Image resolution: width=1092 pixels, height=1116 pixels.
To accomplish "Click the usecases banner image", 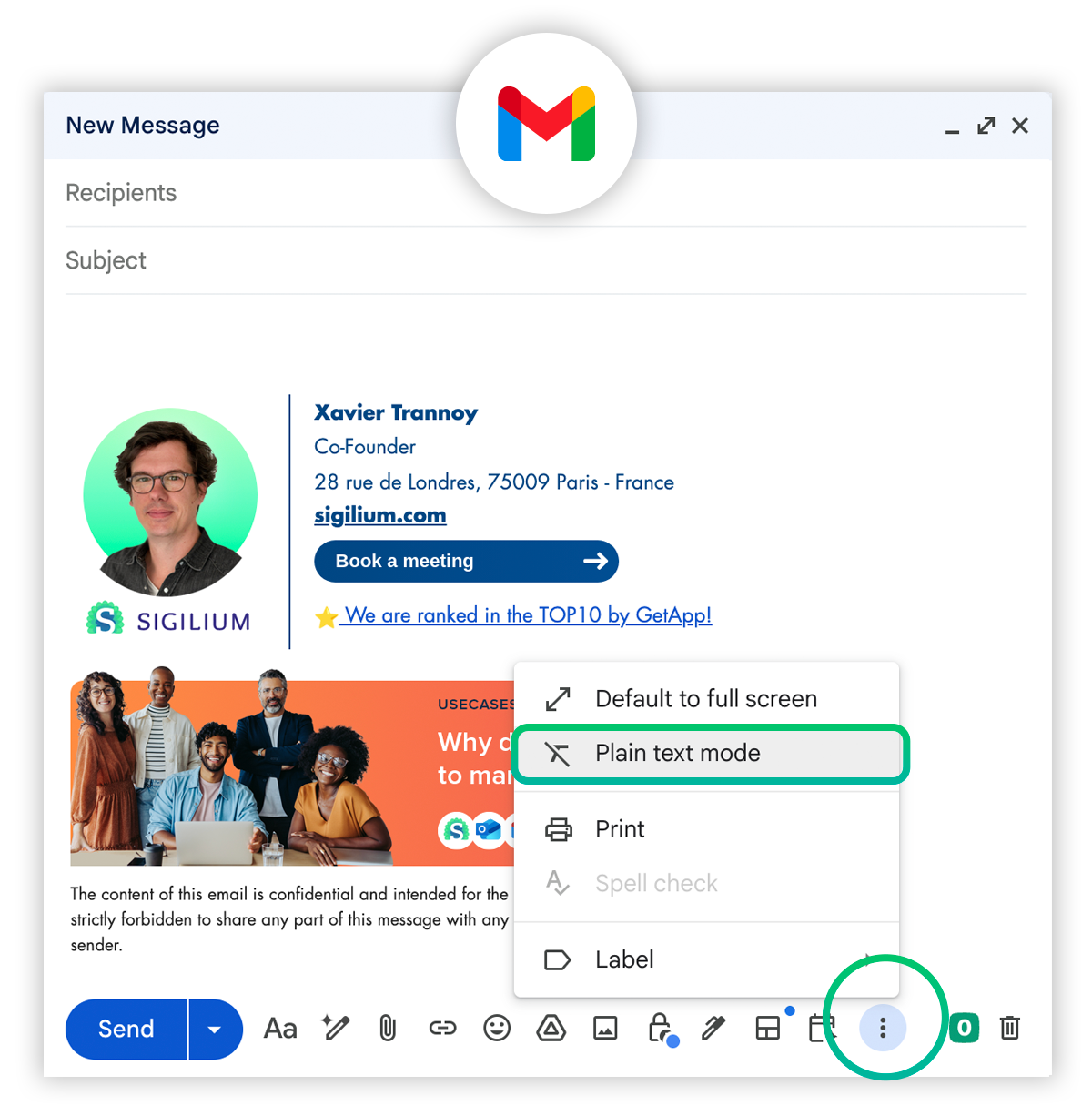I will pos(293,767).
